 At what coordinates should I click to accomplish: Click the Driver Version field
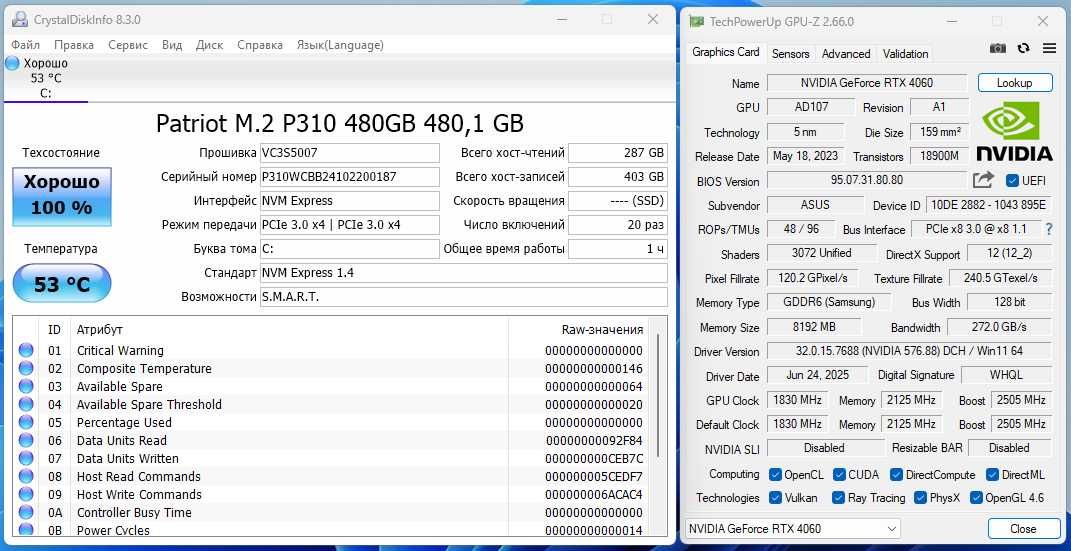pyautogui.click(x=909, y=351)
